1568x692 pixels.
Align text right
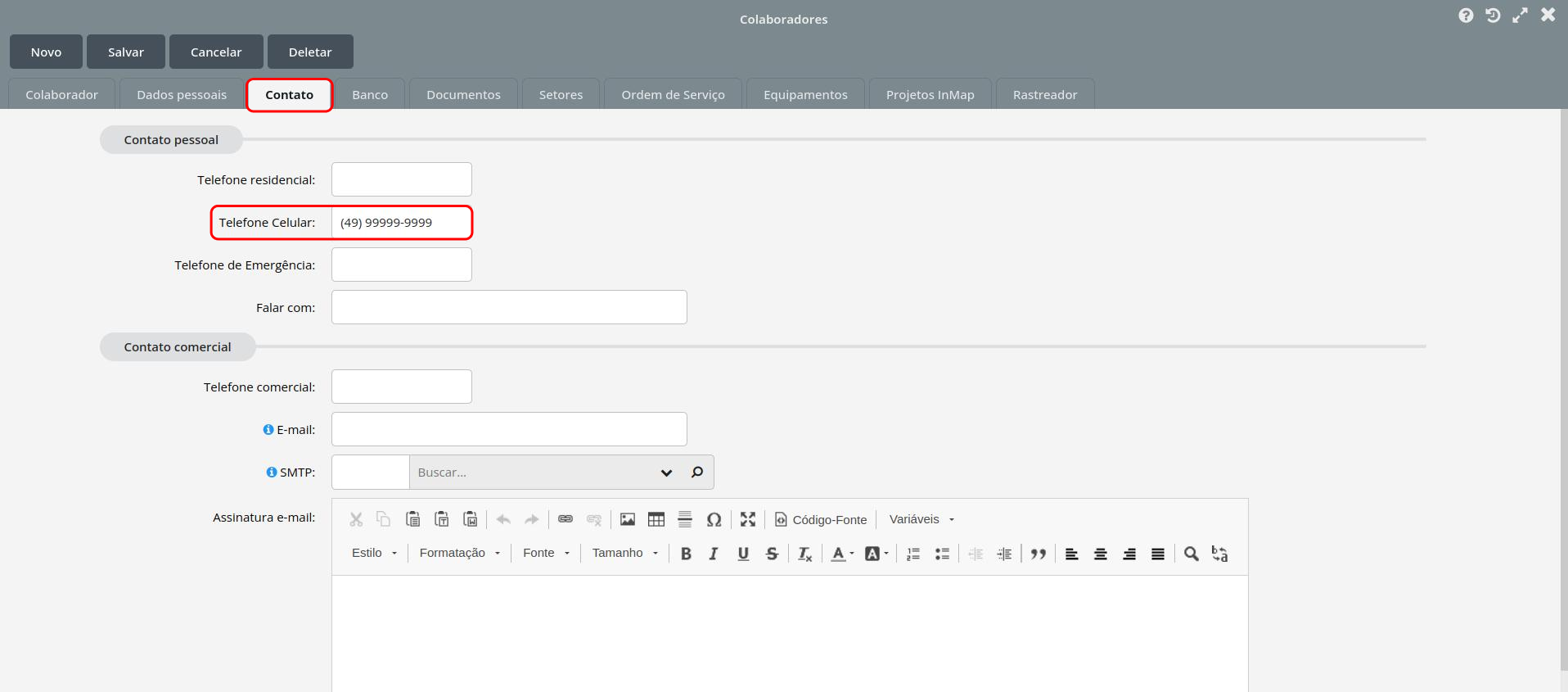click(1129, 554)
